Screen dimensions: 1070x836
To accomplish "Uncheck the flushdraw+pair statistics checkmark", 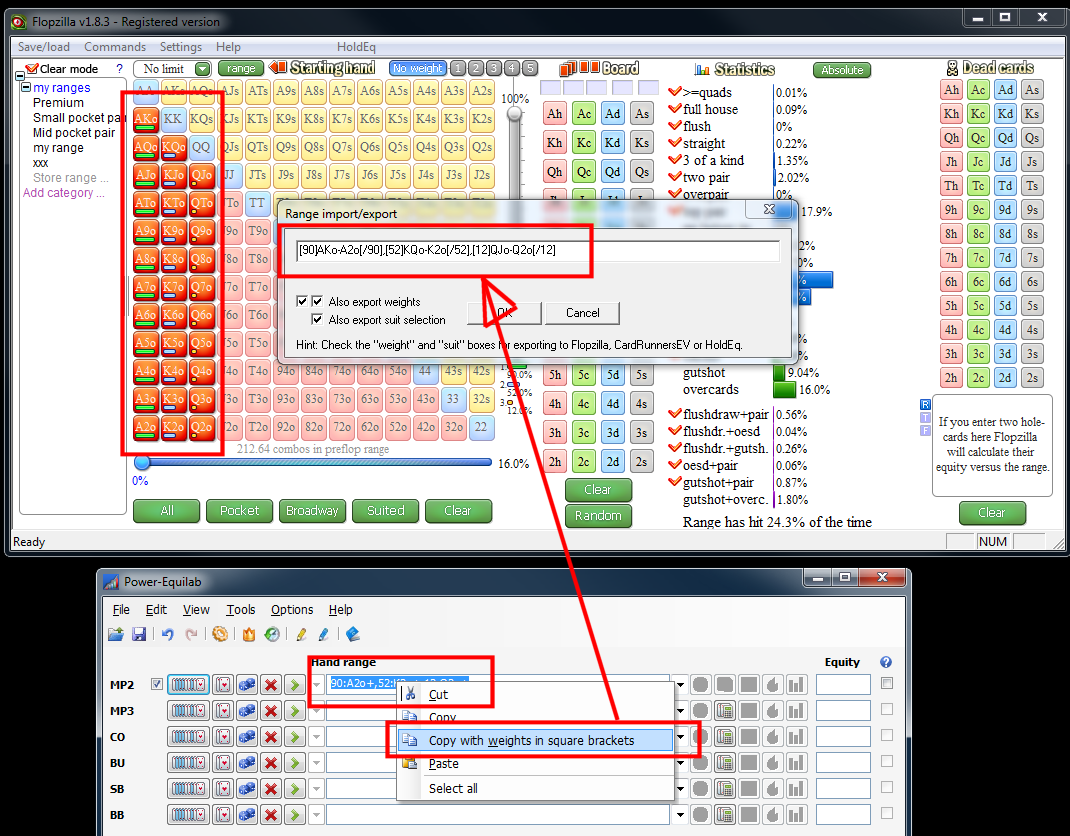I will point(674,414).
